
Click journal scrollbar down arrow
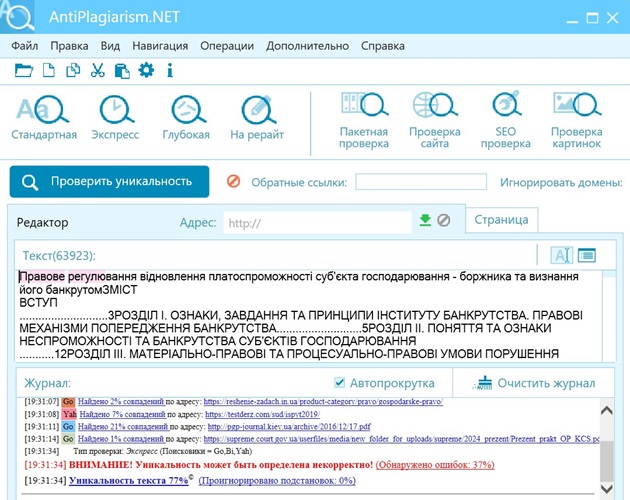click(606, 489)
